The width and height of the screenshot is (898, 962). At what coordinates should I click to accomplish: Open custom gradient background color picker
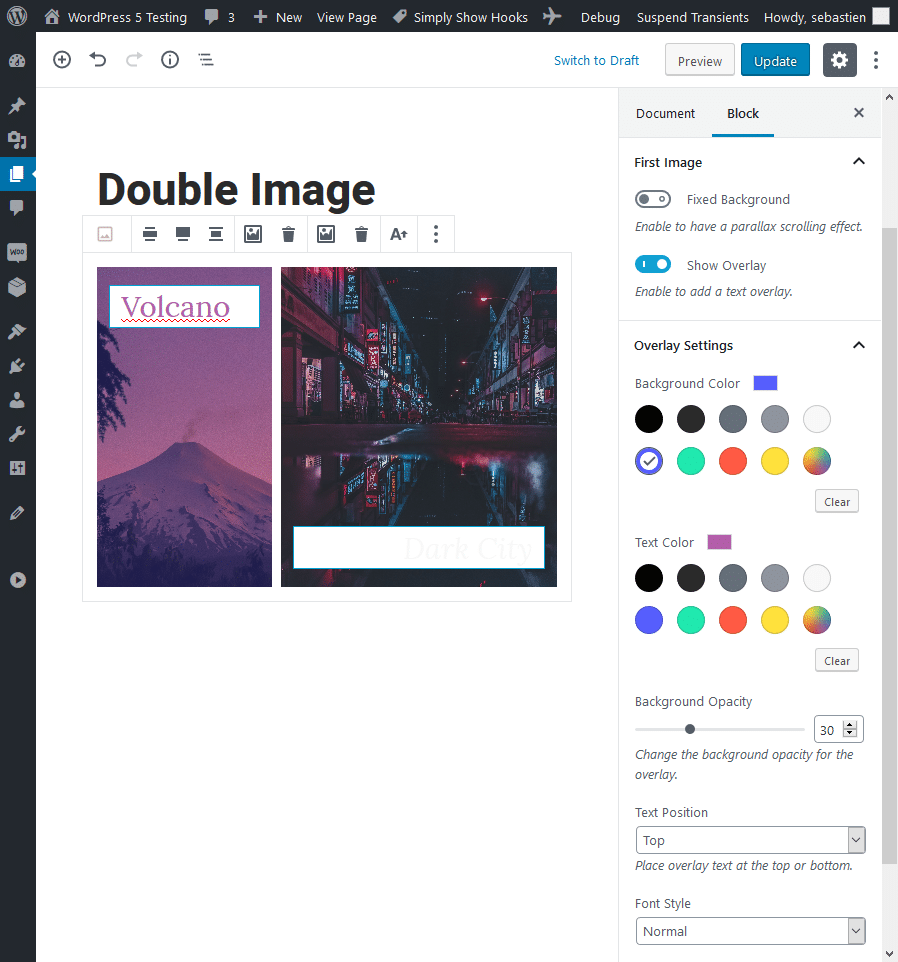click(x=817, y=461)
